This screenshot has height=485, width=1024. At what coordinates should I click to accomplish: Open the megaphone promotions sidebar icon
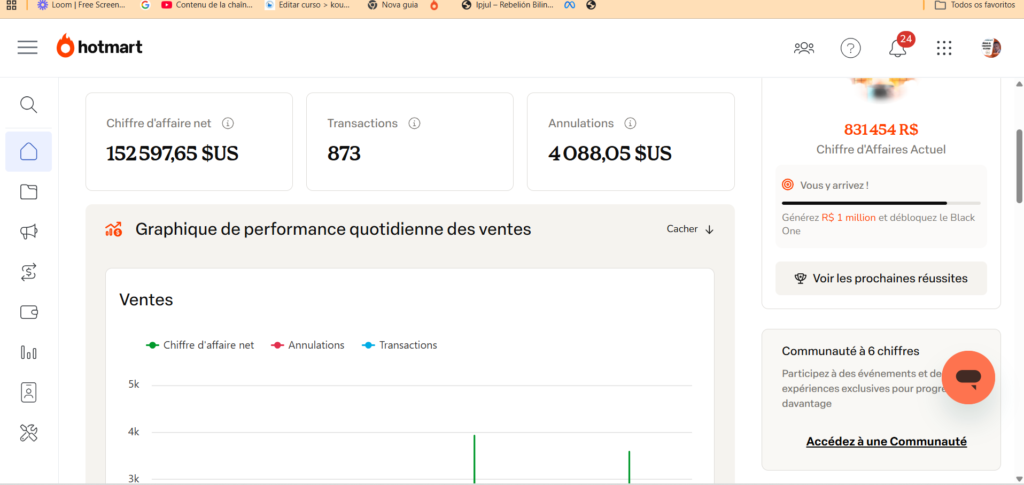(x=29, y=231)
